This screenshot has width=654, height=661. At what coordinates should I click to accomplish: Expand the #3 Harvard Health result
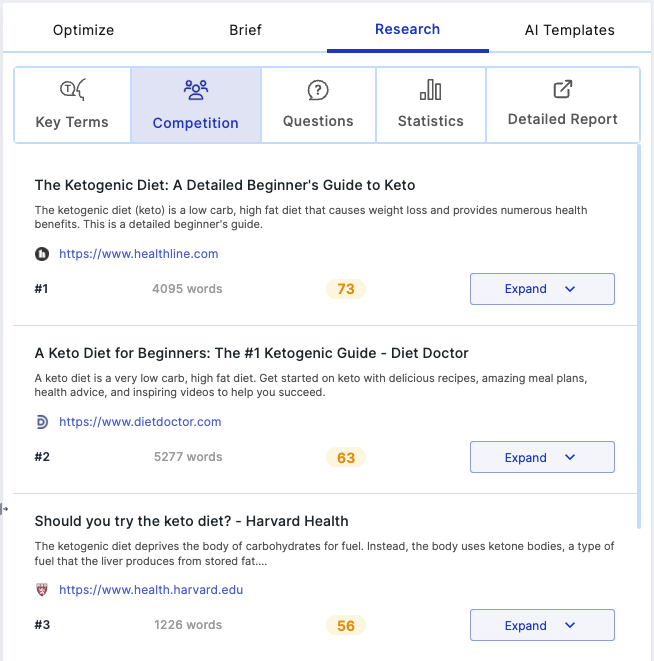click(x=542, y=625)
